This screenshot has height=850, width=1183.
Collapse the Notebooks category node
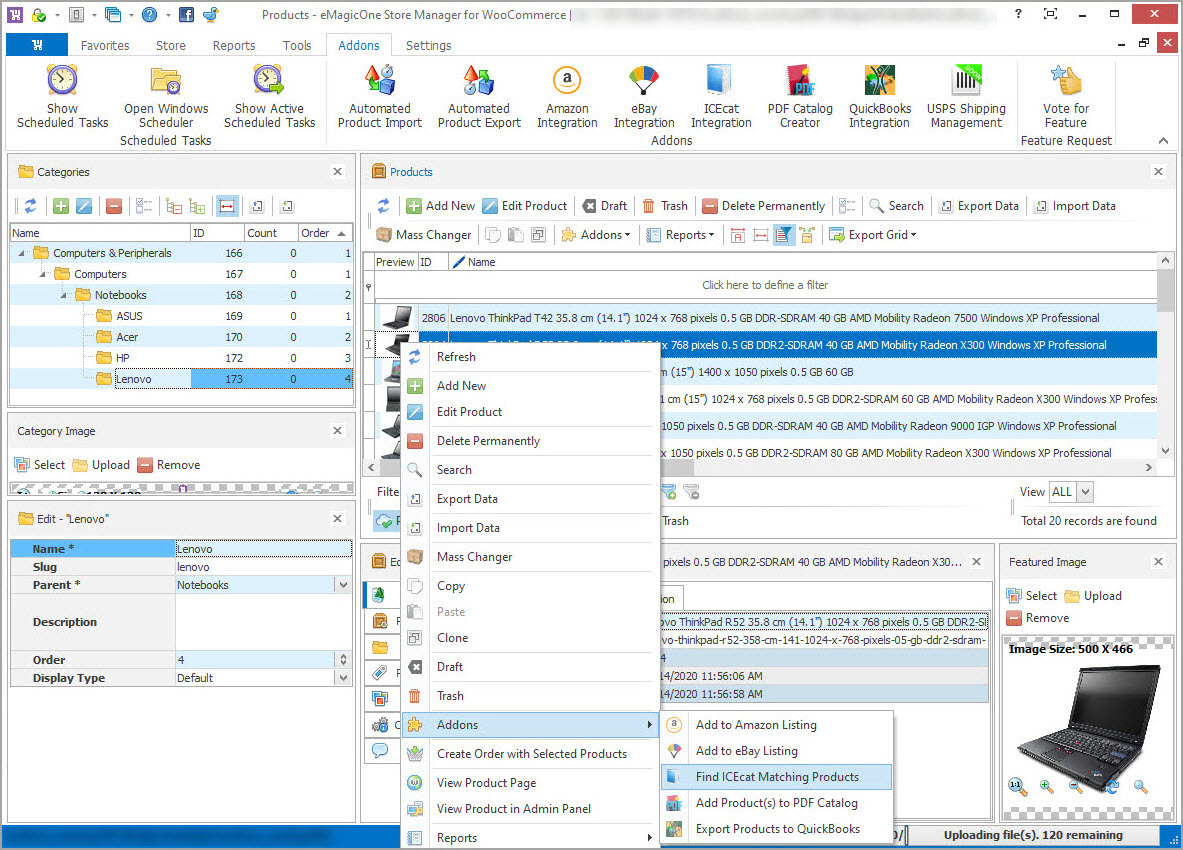click(x=63, y=296)
